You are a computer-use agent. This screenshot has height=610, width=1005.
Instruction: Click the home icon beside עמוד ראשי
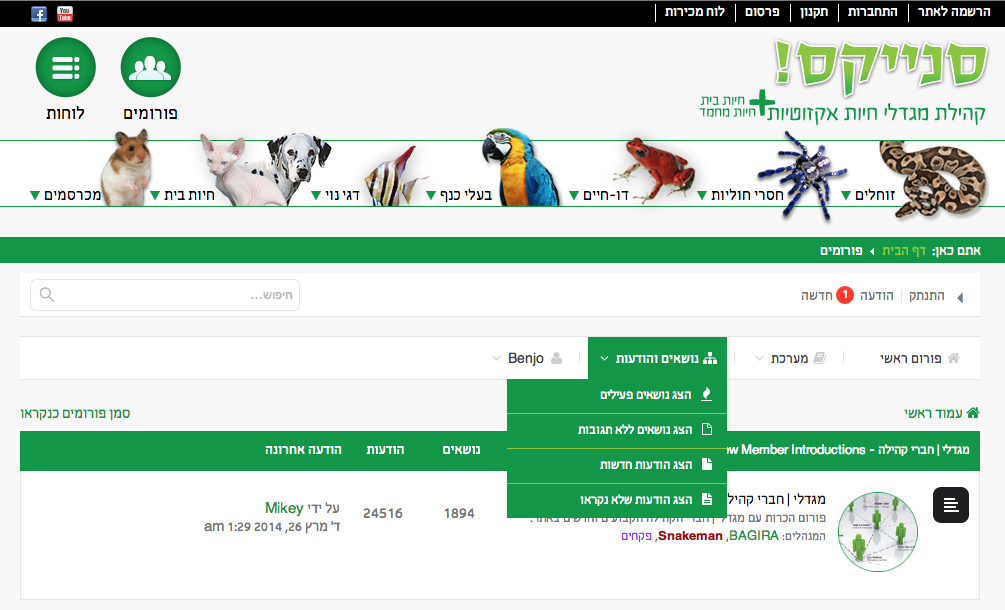[973, 413]
